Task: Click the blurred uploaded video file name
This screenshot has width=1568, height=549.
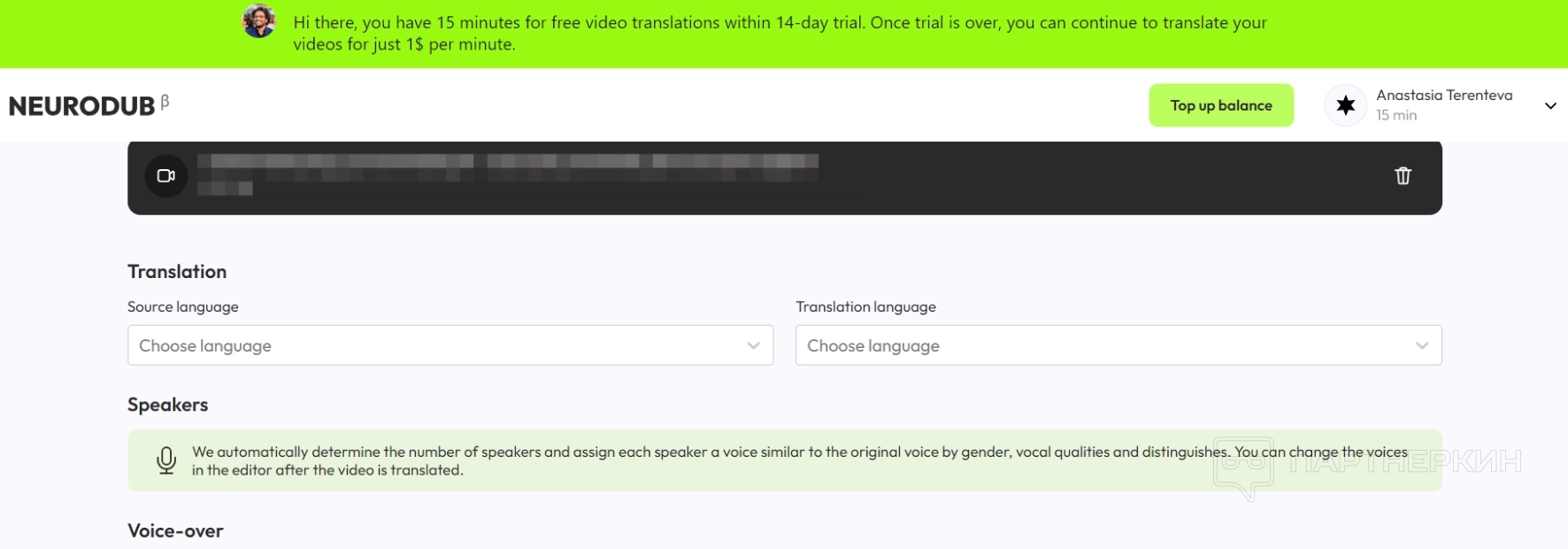Action: [507, 162]
